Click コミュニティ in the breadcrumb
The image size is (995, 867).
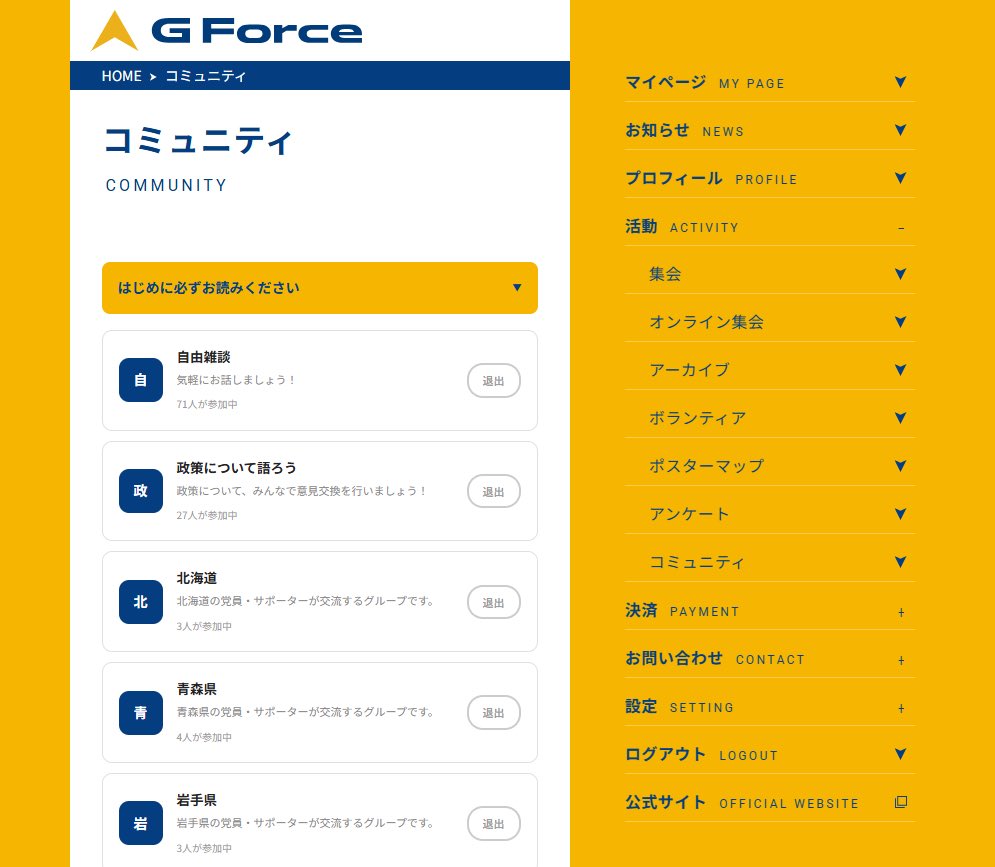(206, 76)
